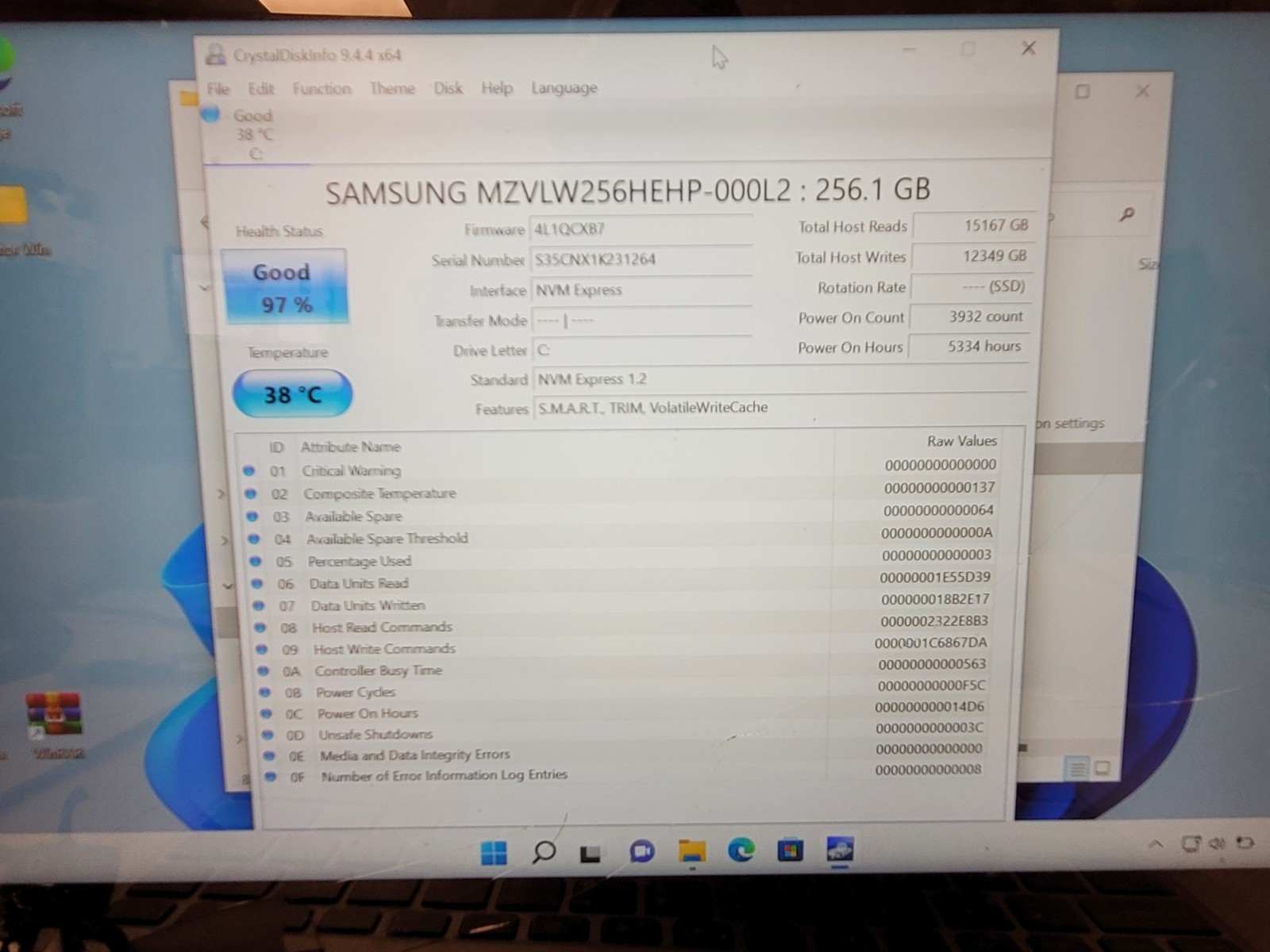Click the Total Host Reads value 15167 GB
Image resolution: width=1270 pixels, height=952 pixels.
(x=973, y=225)
